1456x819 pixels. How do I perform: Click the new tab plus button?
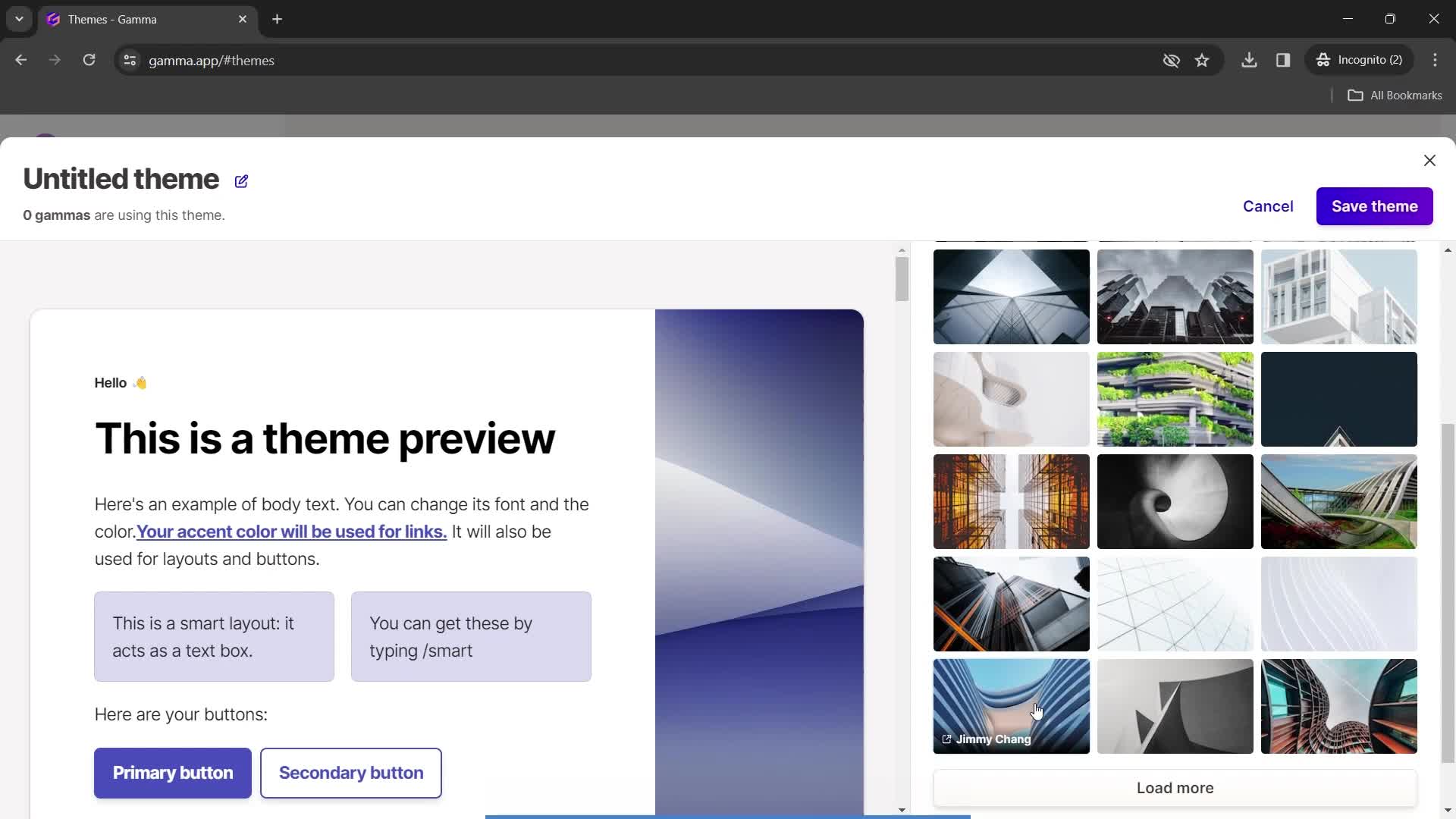279,19
